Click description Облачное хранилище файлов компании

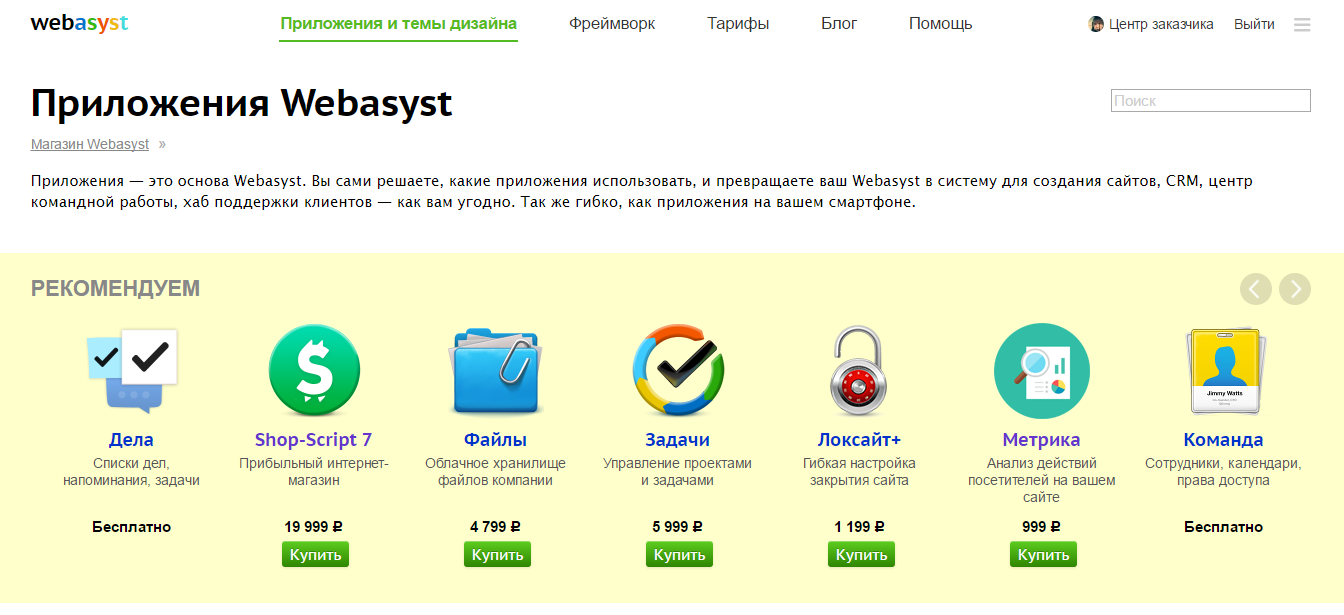coord(495,472)
